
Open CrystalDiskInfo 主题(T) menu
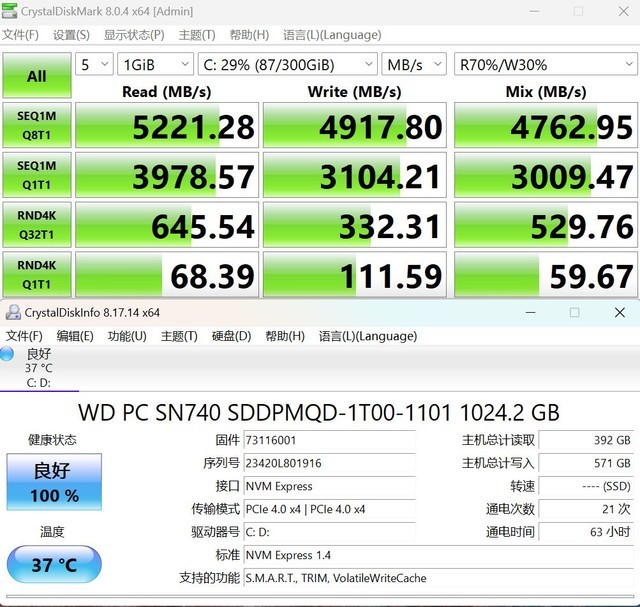[179, 336]
